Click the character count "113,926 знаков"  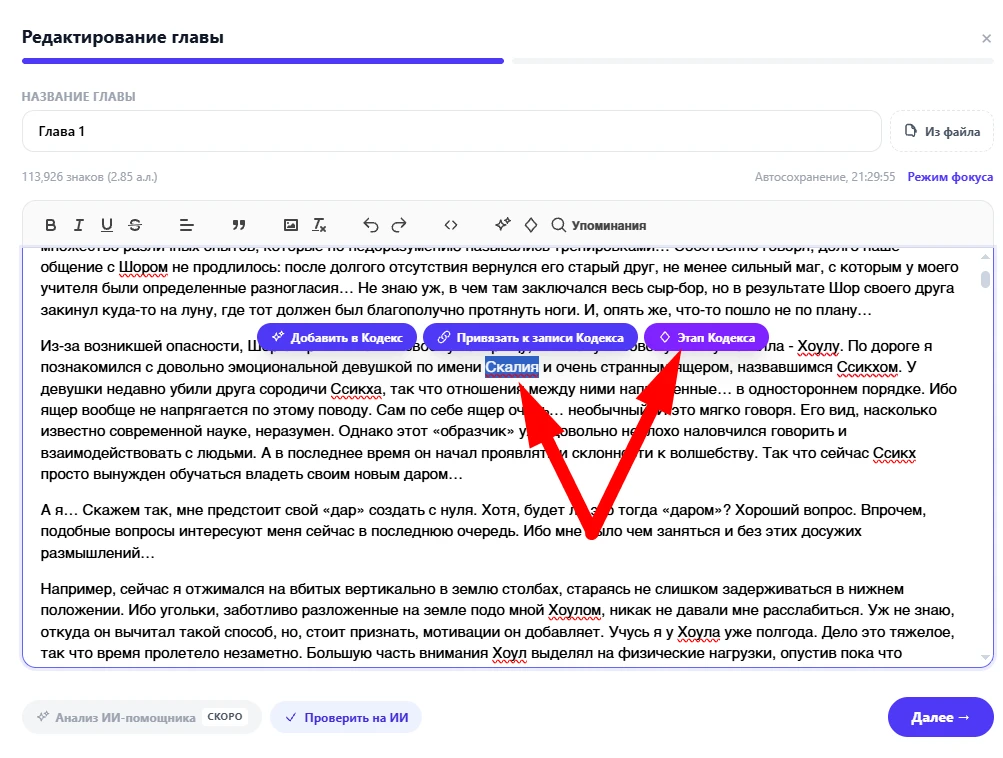[x=63, y=177]
